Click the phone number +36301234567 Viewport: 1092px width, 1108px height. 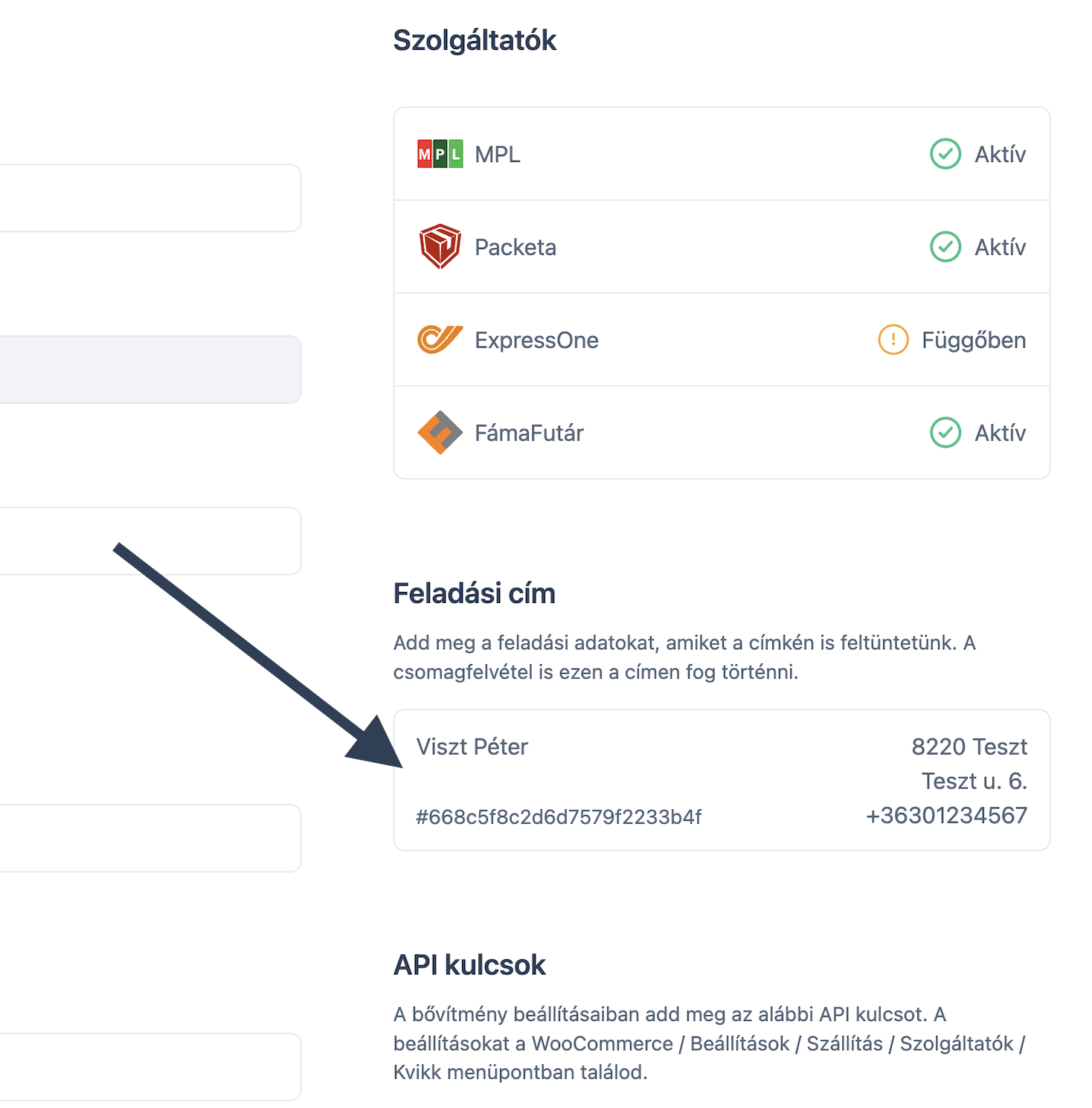pyautogui.click(x=946, y=816)
